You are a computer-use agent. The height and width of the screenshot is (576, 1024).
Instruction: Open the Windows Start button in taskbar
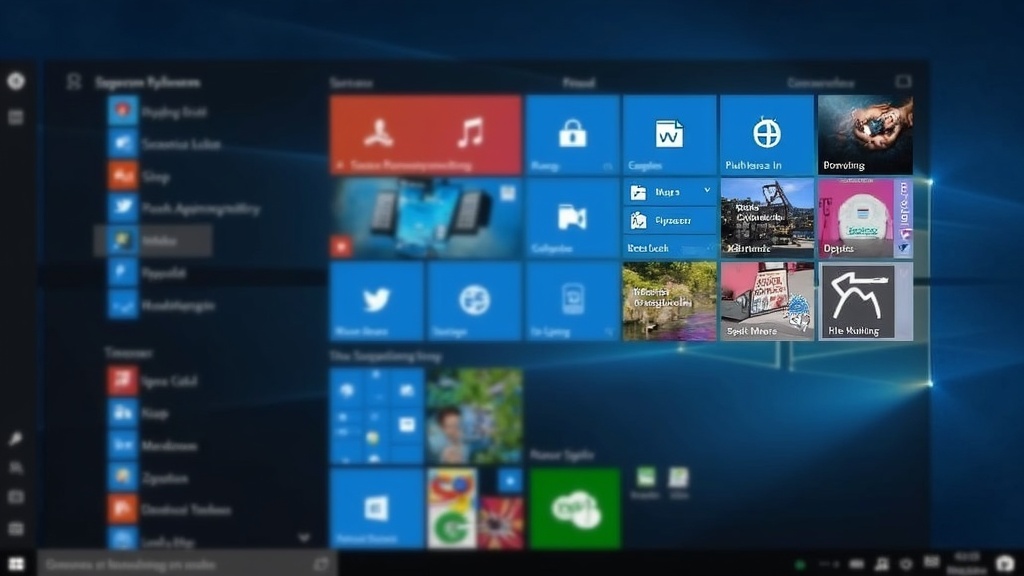click(16, 564)
